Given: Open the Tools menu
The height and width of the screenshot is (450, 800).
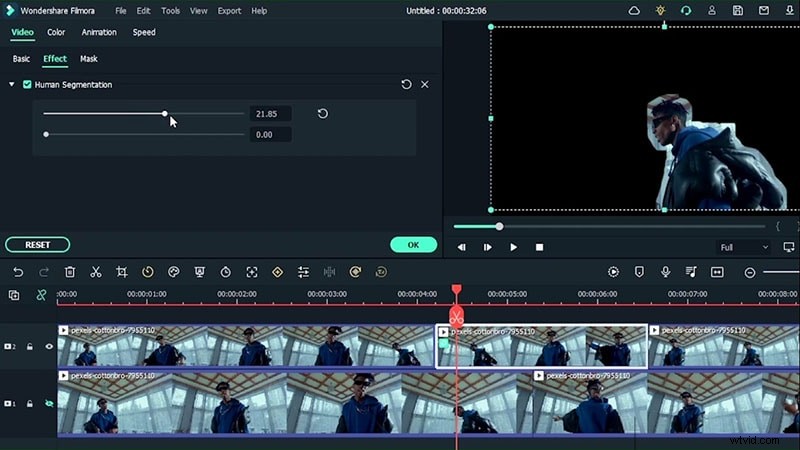Looking at the screenshot, I should (170, 11).
